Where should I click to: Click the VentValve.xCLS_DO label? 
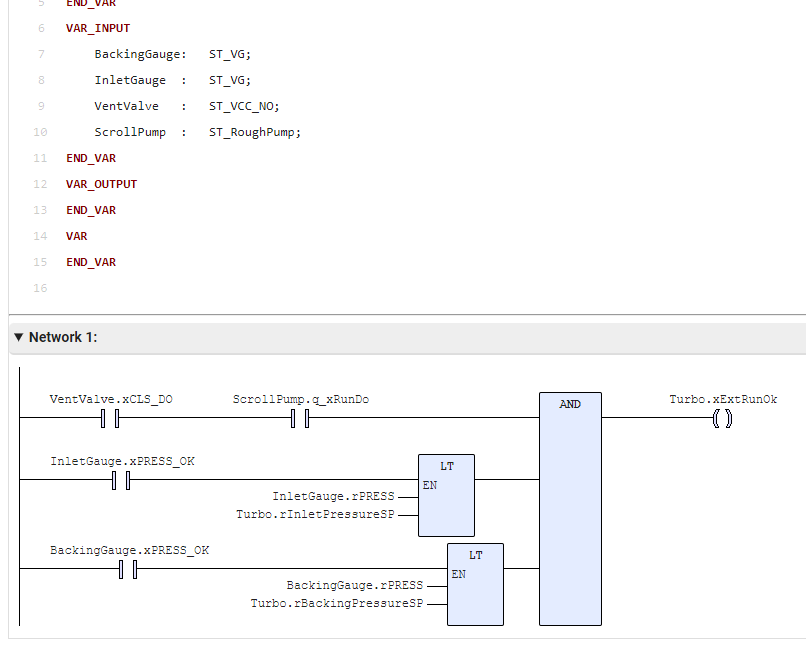(x=111, y=399)
